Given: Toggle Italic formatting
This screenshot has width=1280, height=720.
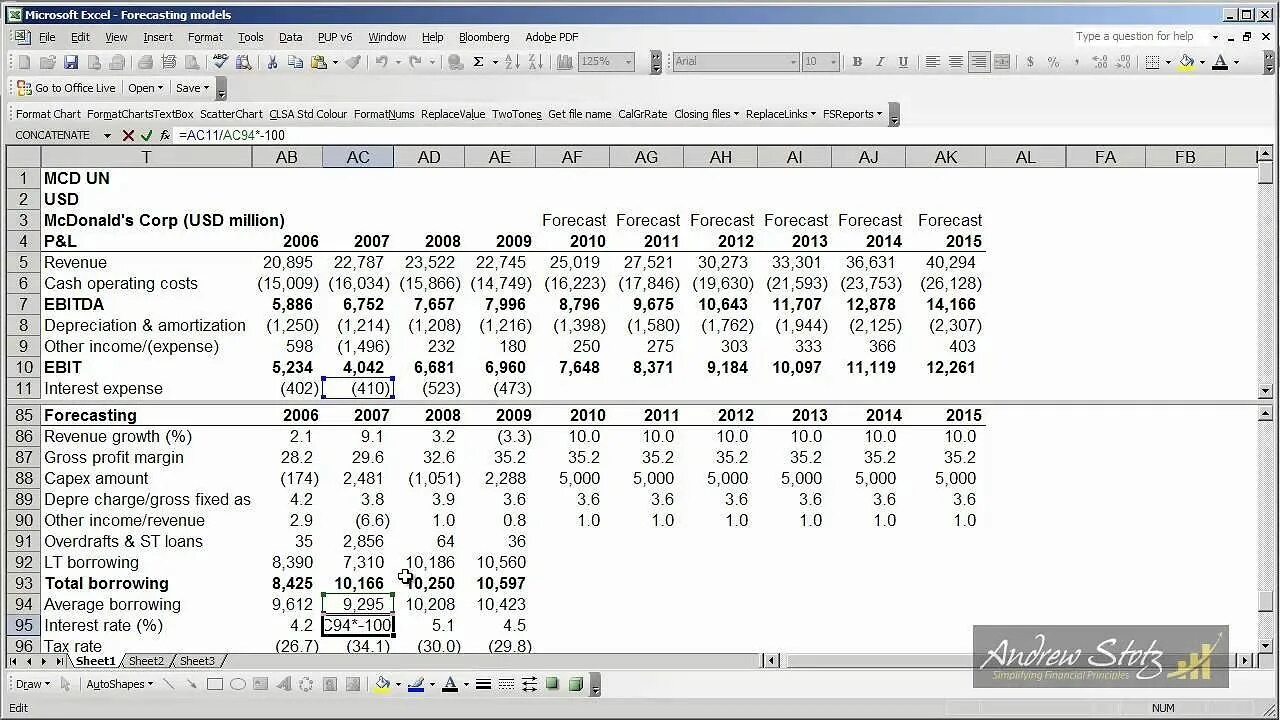Looking at the screenshot, I should click(x=880, y=62).
